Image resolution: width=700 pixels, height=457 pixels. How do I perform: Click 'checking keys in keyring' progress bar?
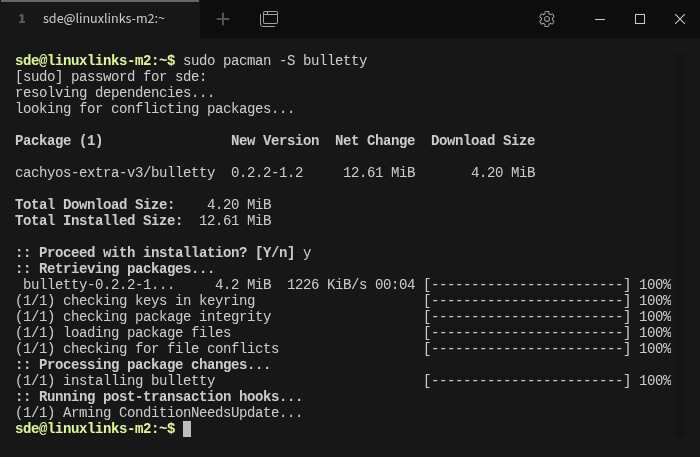coord(527,300)
